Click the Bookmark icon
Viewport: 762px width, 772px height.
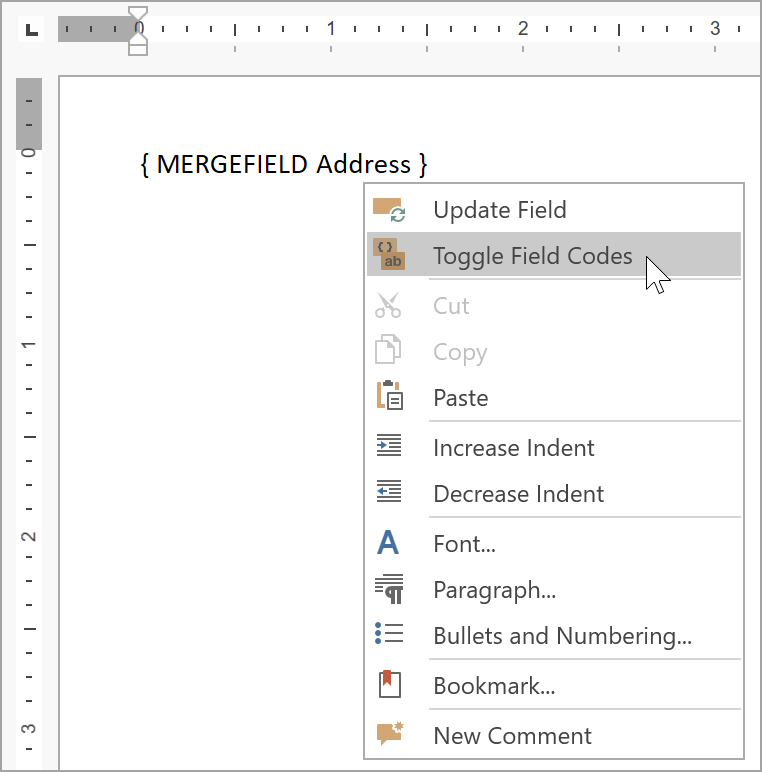pos(388,685)
